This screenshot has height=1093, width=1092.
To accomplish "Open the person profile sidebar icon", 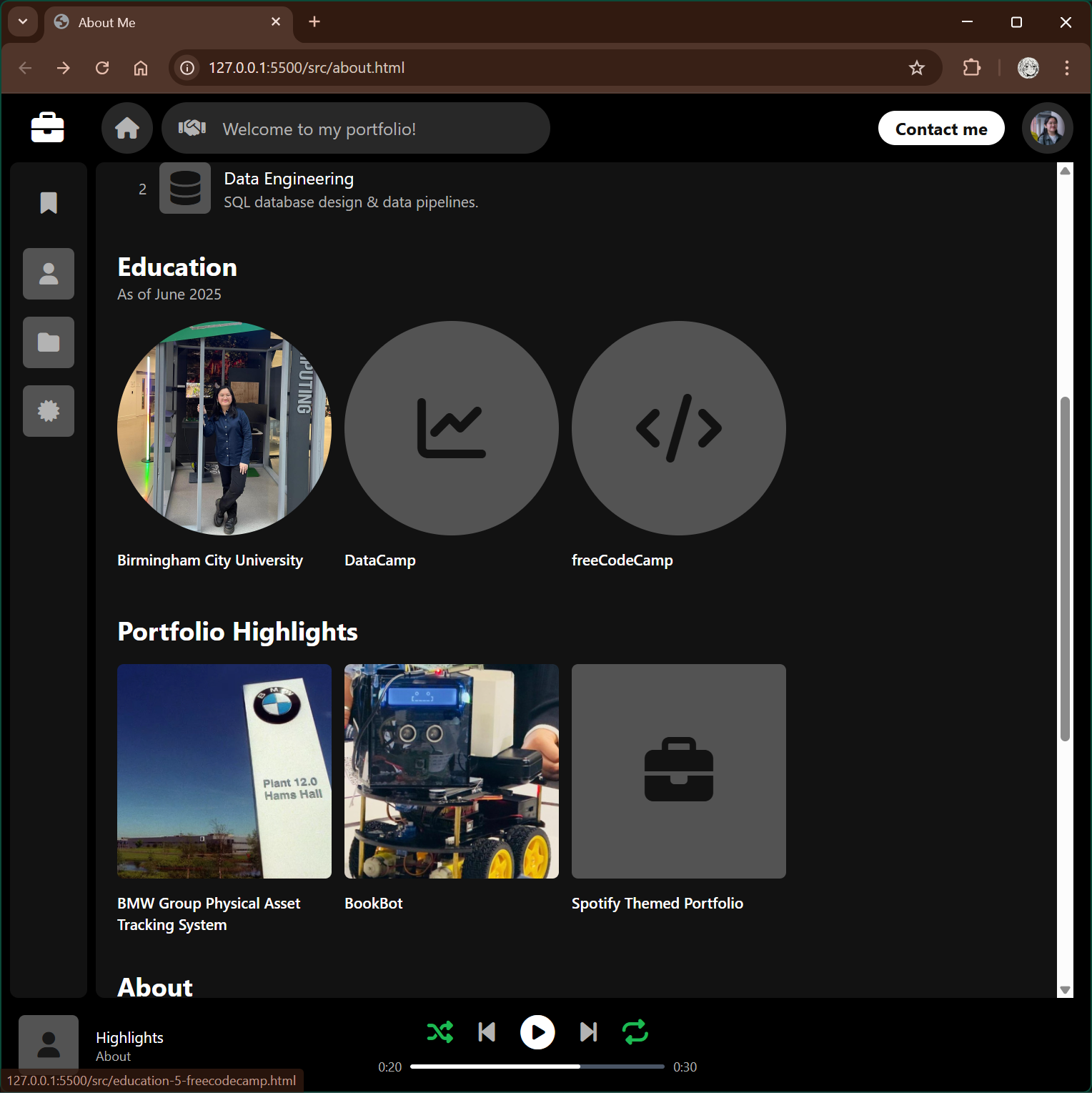I will [x=49, y=274].
